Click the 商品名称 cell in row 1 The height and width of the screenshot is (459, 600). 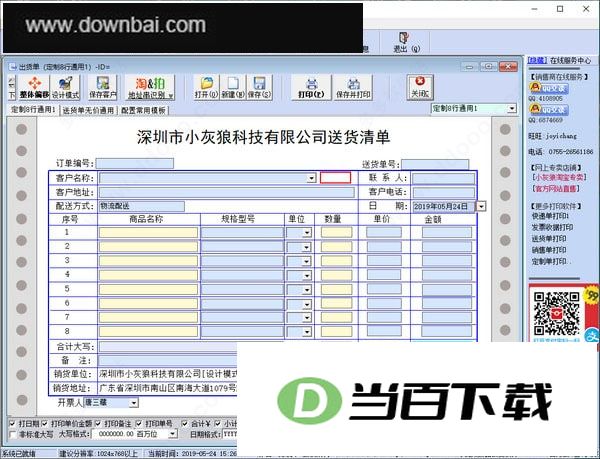tap(148, 233)
